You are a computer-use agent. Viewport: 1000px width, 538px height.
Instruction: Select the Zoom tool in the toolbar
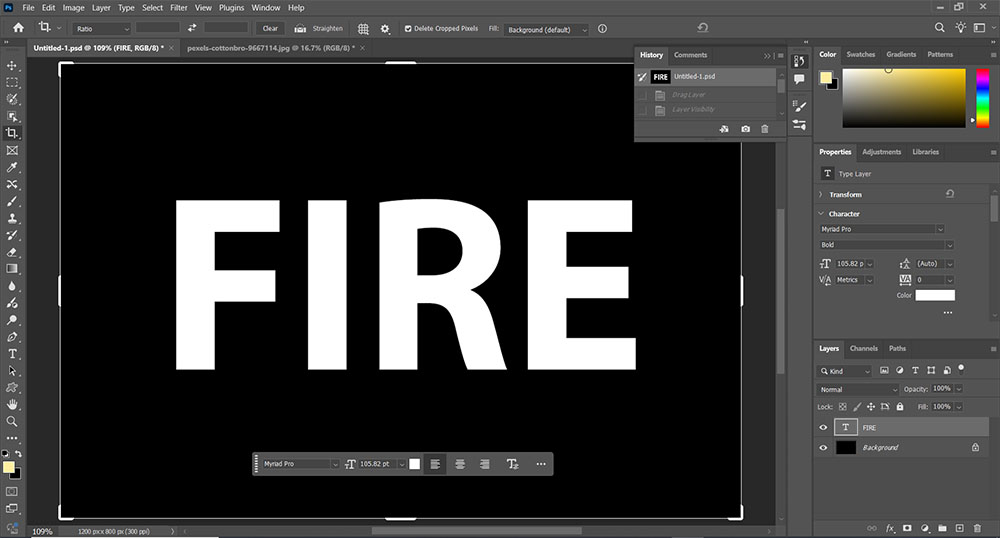(x=12, y=421)
